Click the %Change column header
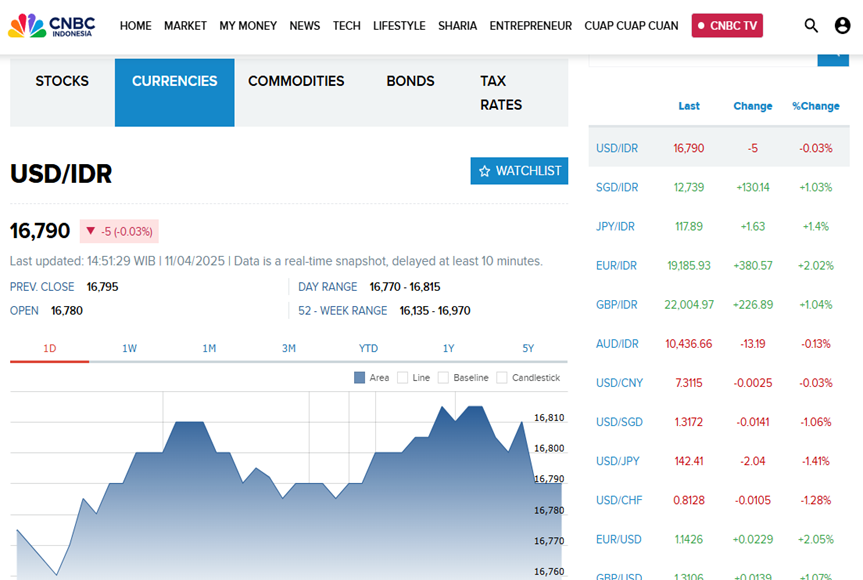This screenshot has width=863, height=580. click(x=815, y=106)
